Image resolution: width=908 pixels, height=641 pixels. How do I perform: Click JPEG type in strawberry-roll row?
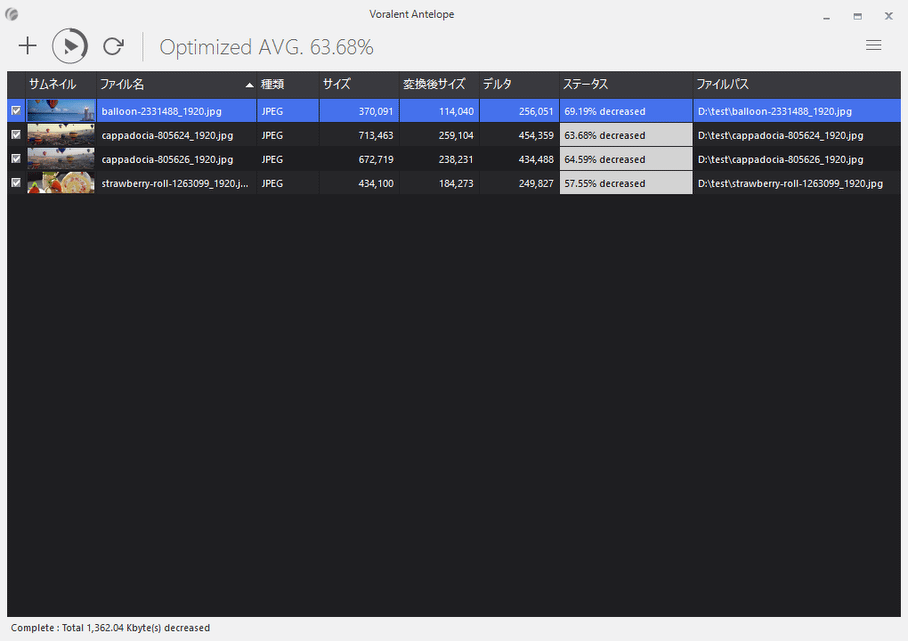tap(272, 184)
